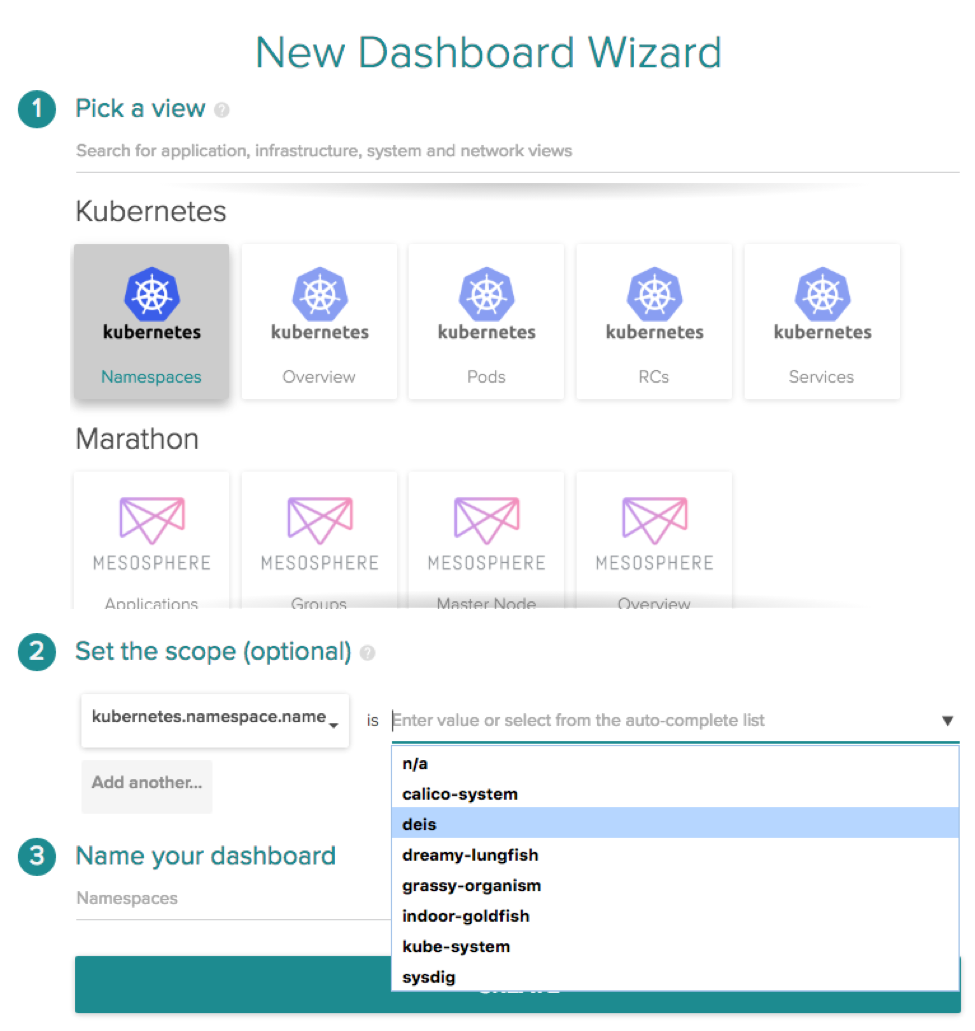The image size is (975, 1031).
Task: Select the Kubernetes RCs view card
Action: tap(654, 322)
